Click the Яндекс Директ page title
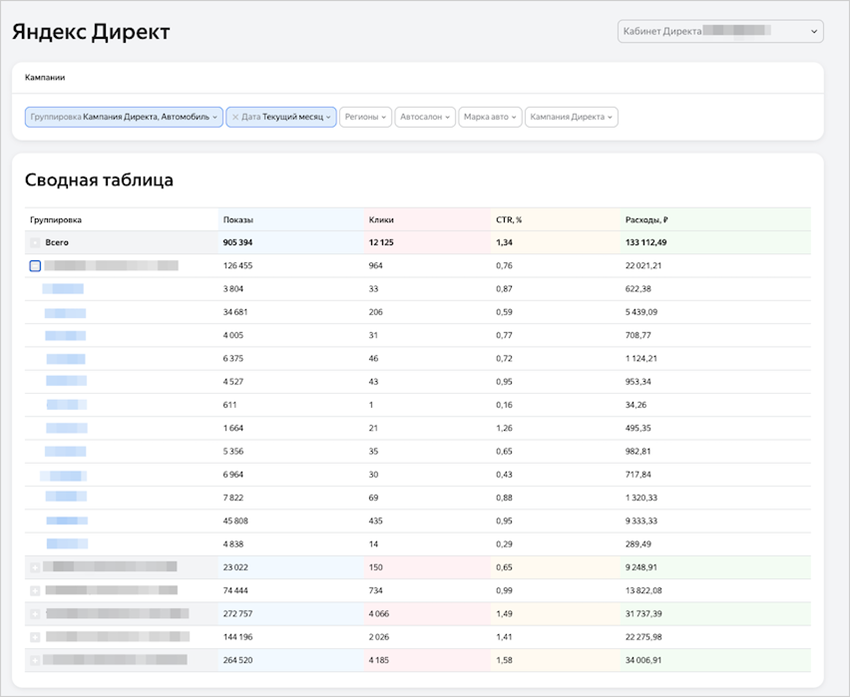The image size is (850, 697). coord(91,32)
